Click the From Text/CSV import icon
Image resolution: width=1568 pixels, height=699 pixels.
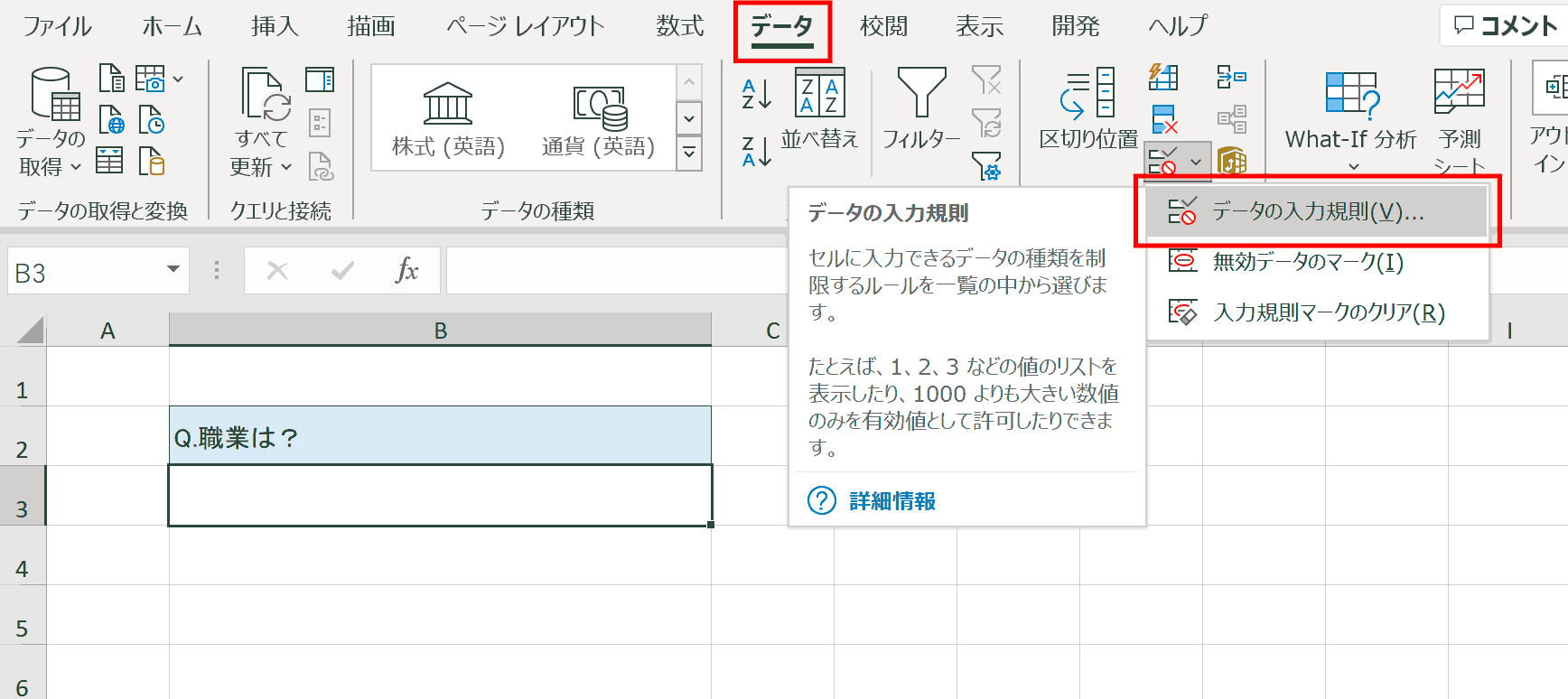click(x=111, y=79)
